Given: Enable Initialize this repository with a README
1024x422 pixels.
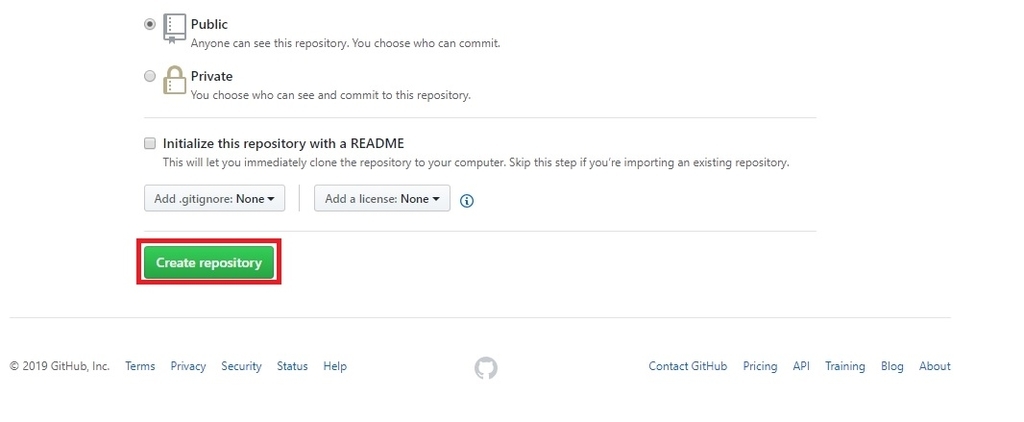Looking at the screenshot, I should coord(150,143).
